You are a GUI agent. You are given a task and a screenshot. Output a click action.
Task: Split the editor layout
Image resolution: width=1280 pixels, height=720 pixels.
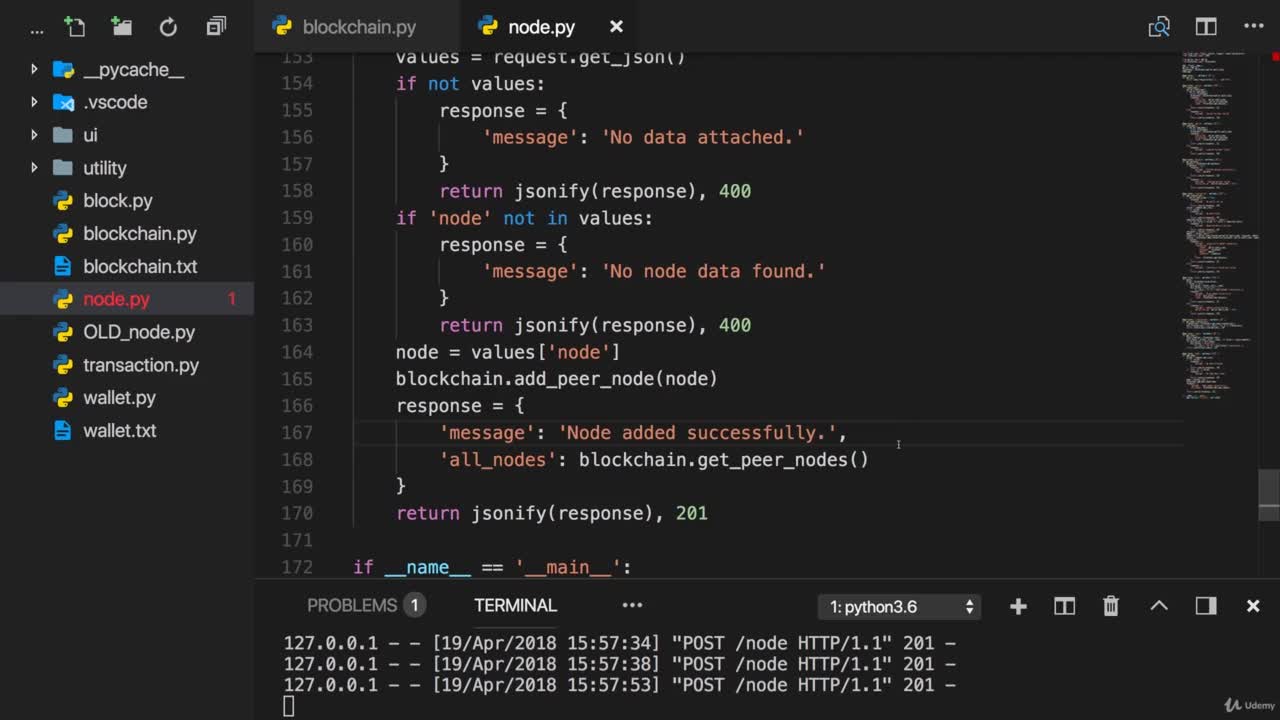[1206, 27]
